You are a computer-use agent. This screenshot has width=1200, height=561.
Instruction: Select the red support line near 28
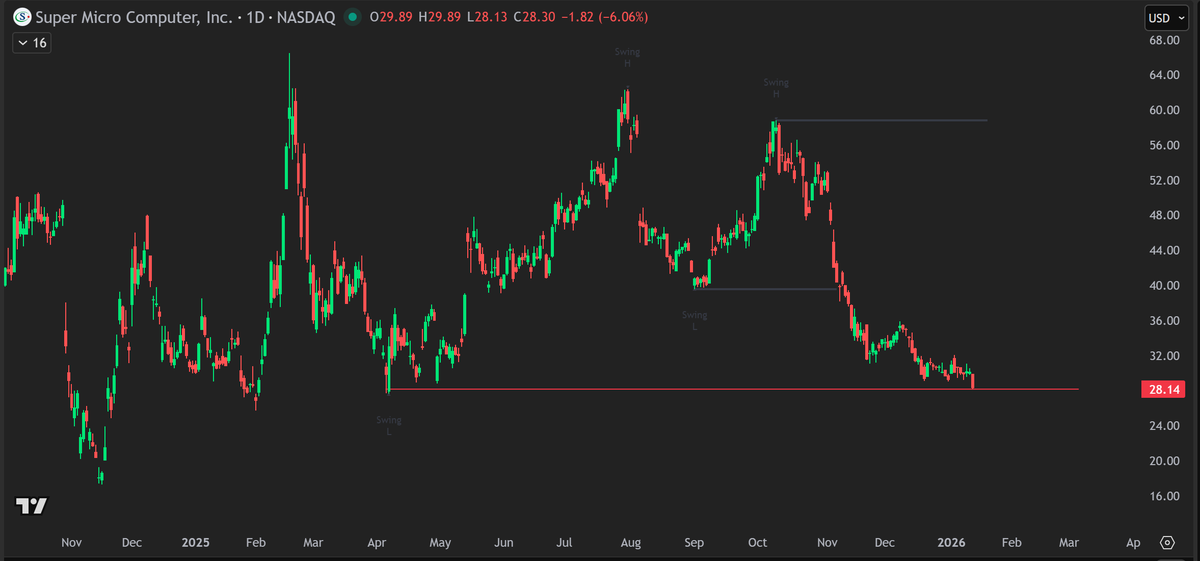pos(734,389)
